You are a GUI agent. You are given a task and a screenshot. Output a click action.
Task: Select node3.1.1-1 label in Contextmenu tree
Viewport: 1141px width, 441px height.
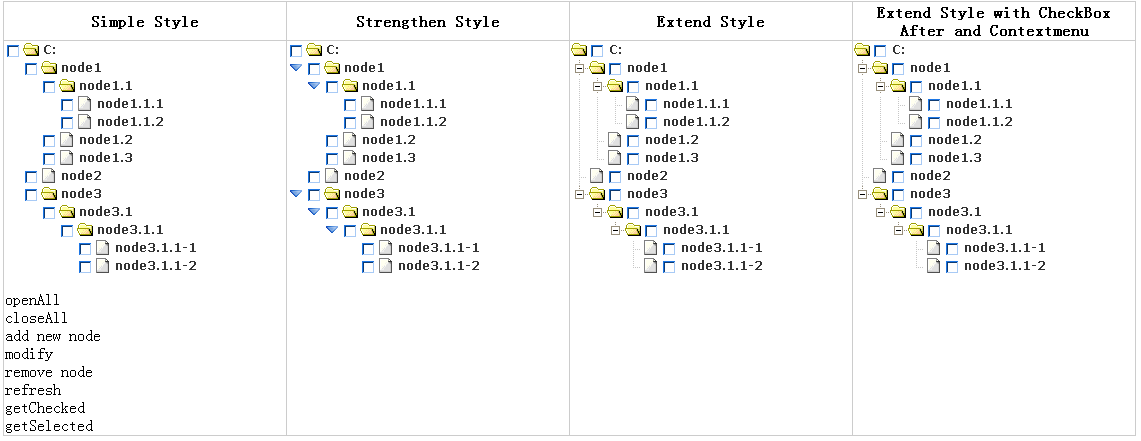click(1004, 248)
